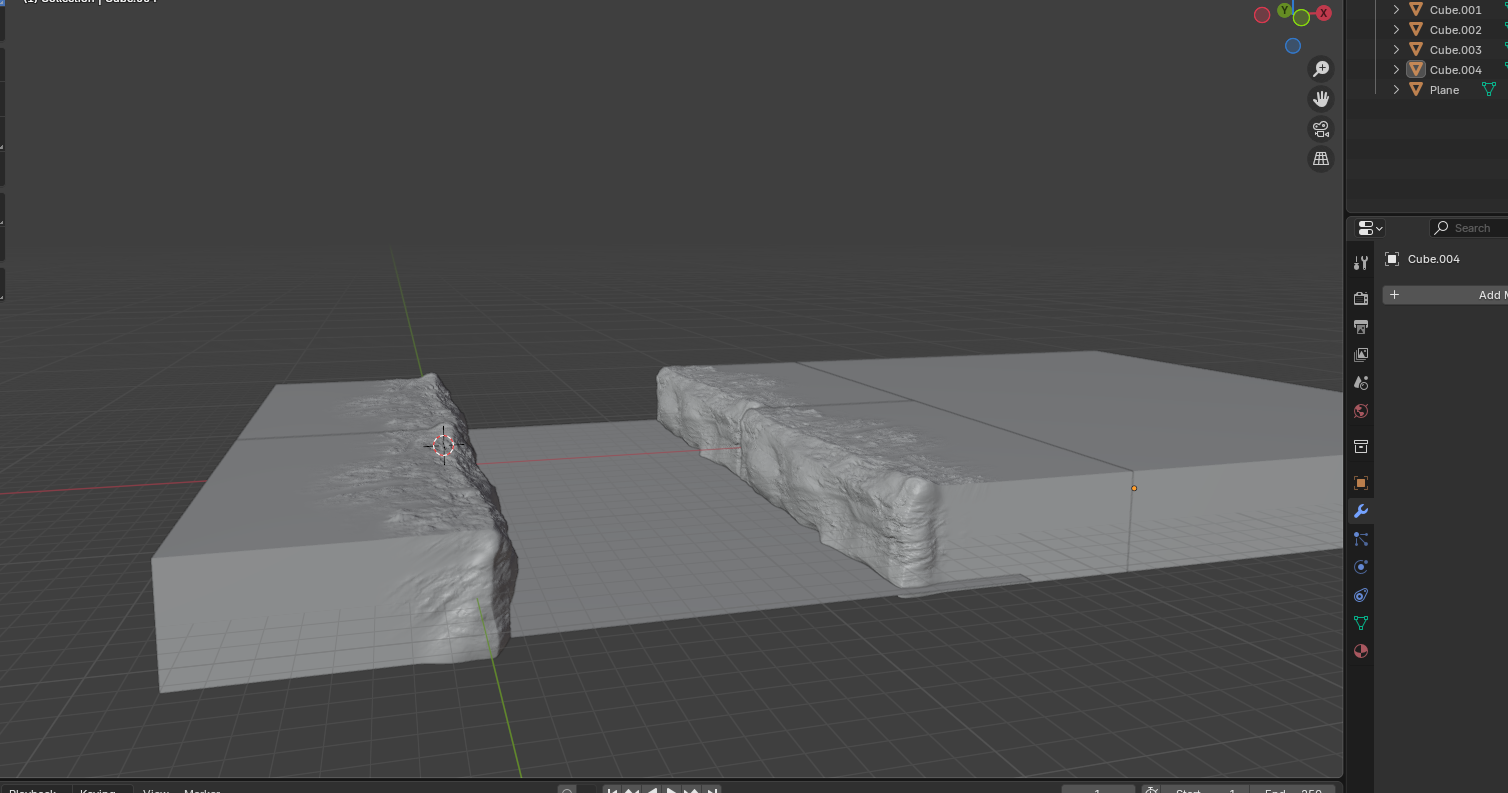This screenshot has width=1508, height=793.
Task: Toggle the camera view icon
Action: click(x=1321, y=129)
